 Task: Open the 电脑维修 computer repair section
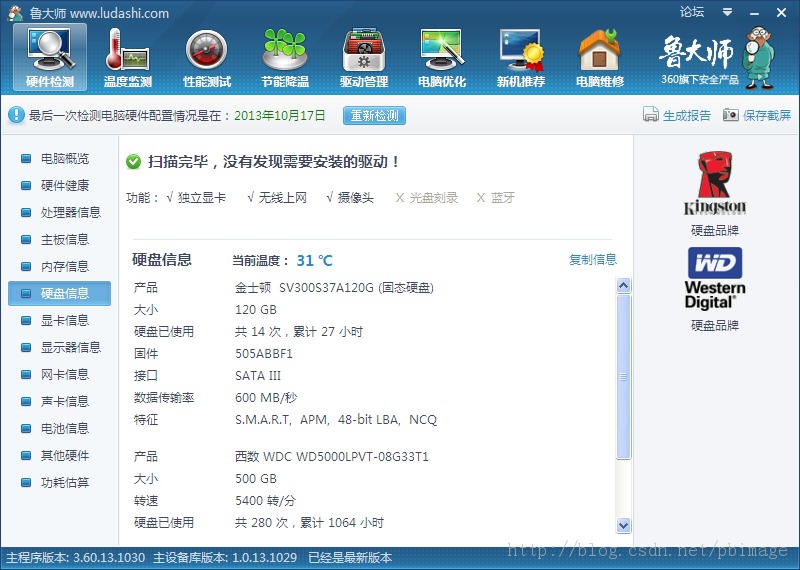click(599, 58)
